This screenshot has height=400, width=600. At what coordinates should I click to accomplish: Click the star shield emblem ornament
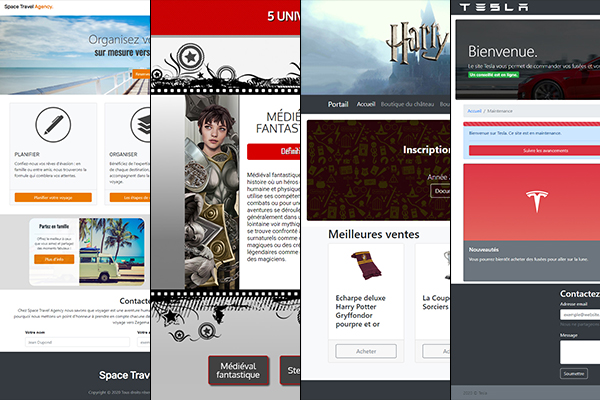(190, 57)
